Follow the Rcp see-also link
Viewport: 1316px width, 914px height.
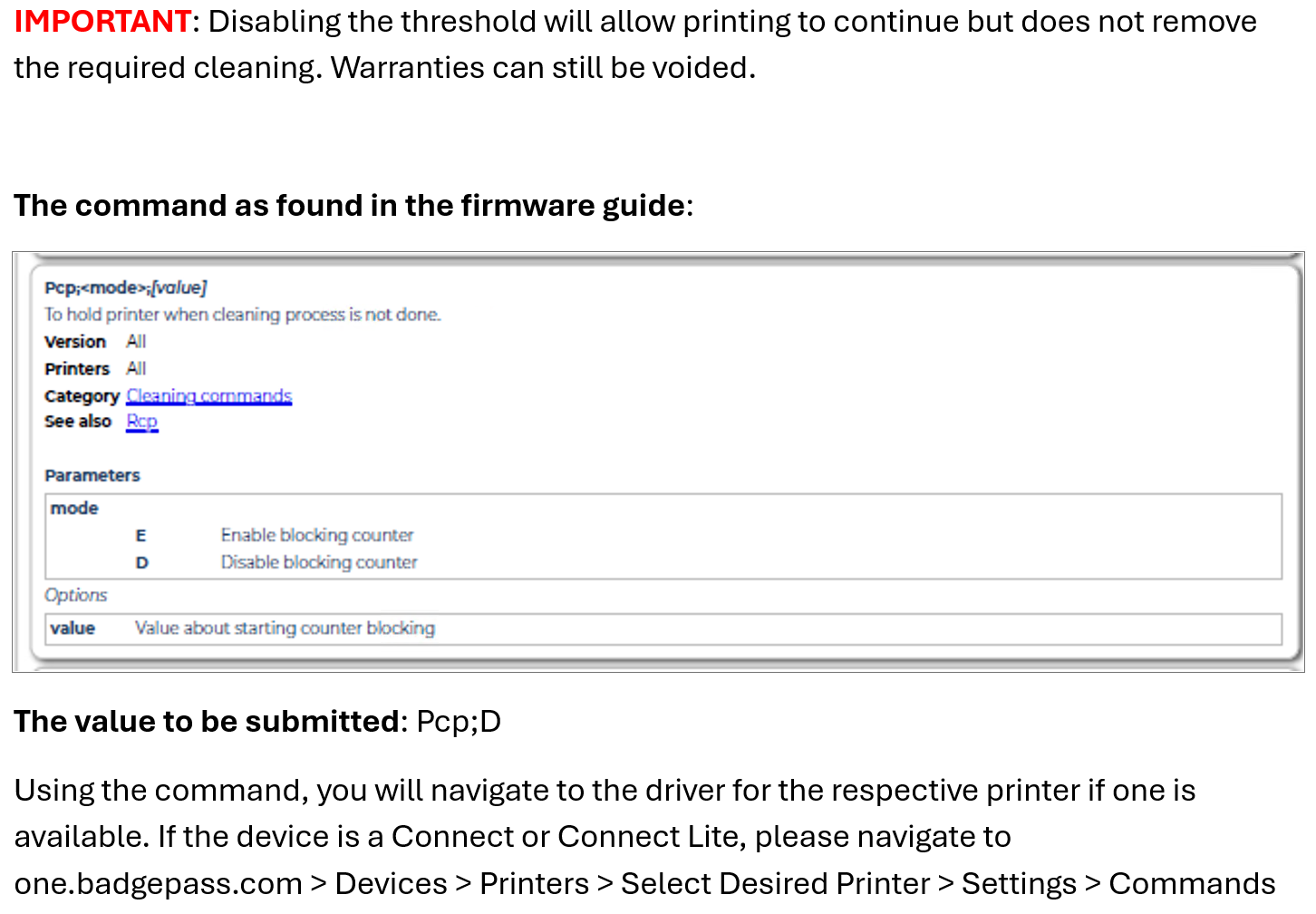tap(142, 422)
